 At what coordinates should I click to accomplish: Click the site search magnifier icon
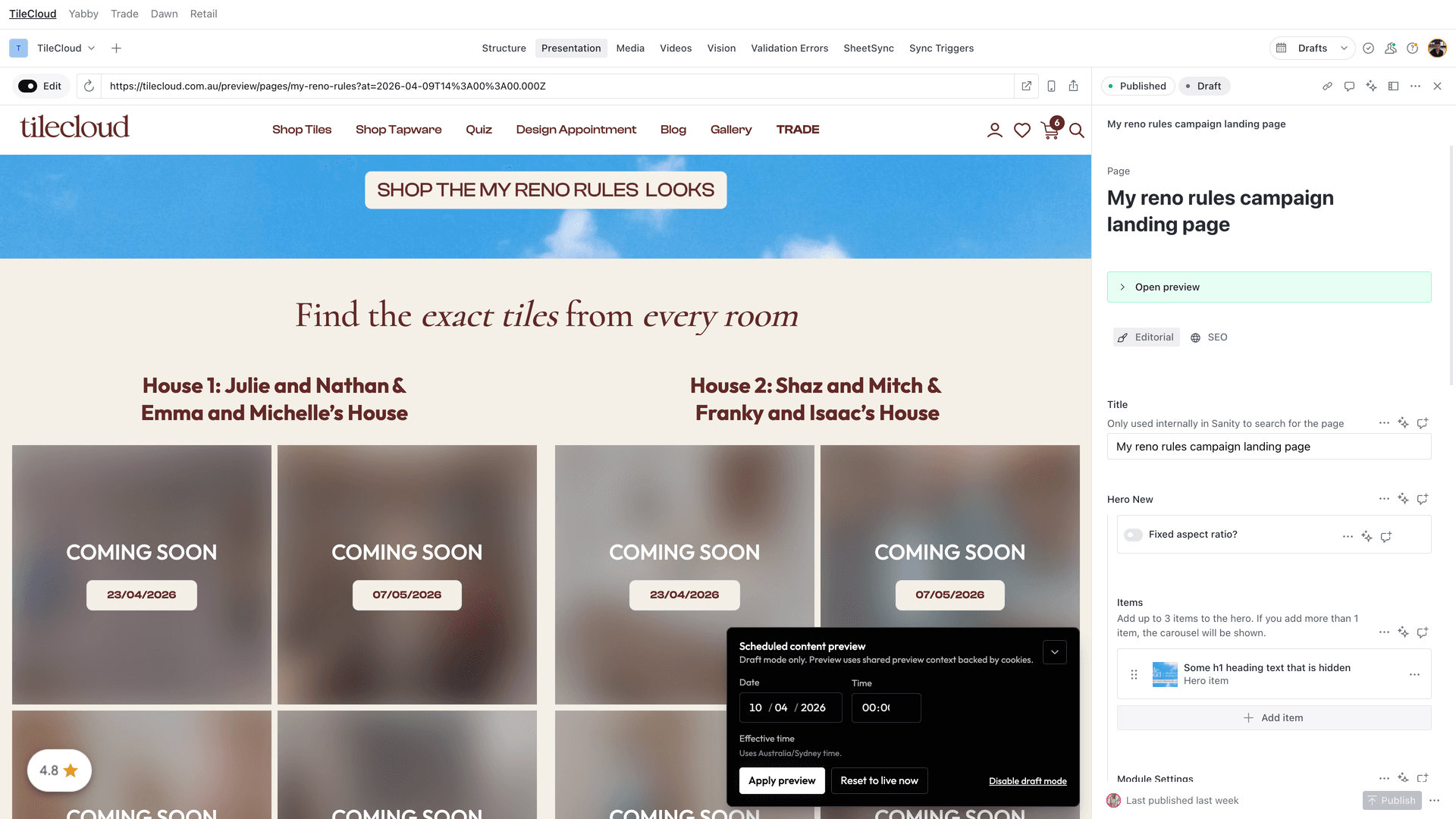tap(1076, 130)
